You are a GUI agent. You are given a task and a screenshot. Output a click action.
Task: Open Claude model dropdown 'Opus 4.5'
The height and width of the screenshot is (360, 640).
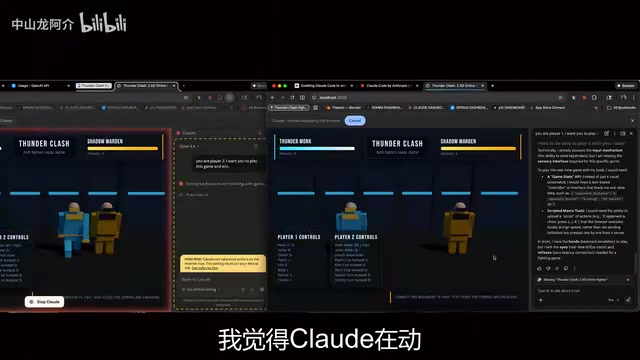[x=189, y=146]
